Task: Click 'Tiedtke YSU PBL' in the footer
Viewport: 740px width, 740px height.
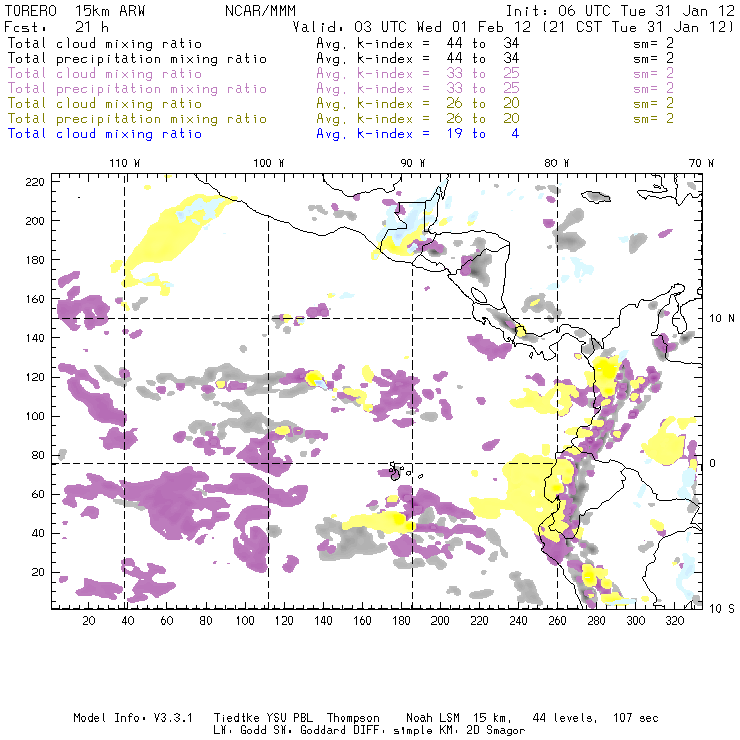Action: tap(263, 718)
